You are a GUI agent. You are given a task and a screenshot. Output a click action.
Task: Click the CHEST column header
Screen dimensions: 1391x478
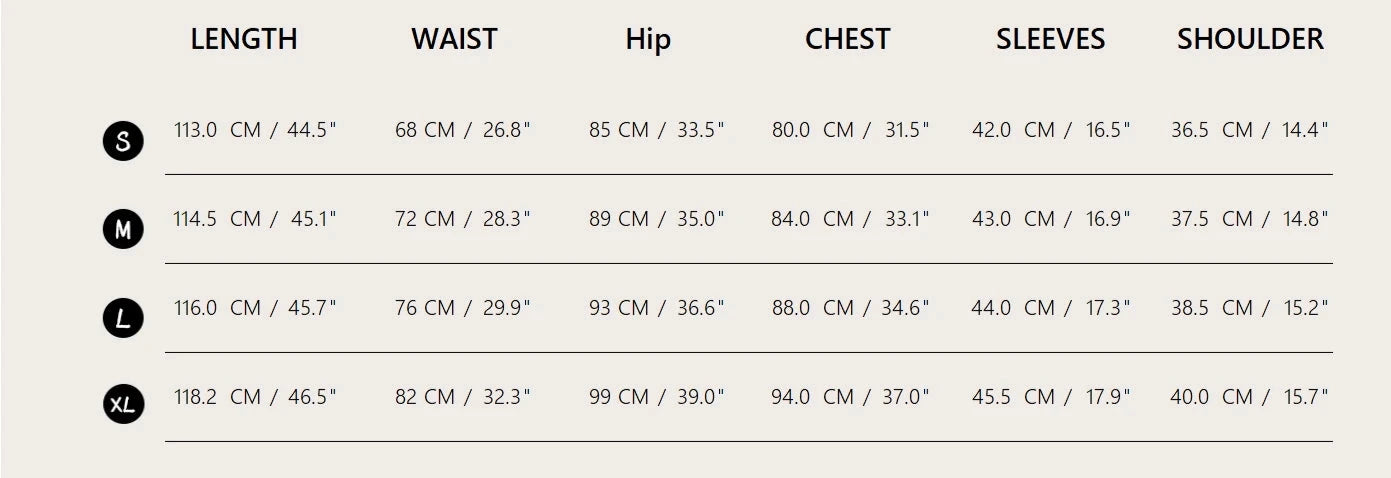[x=847, y=39]
